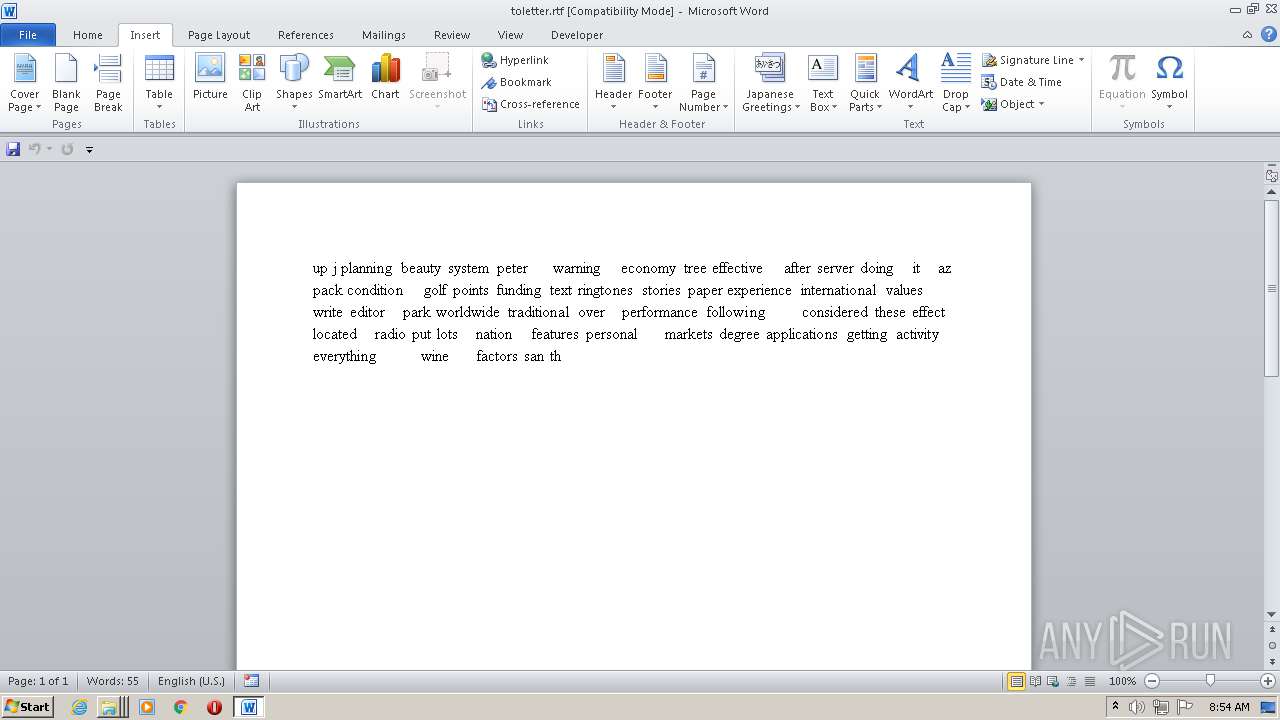Switch to the Page Layout tab

click(x=219, y=34)
